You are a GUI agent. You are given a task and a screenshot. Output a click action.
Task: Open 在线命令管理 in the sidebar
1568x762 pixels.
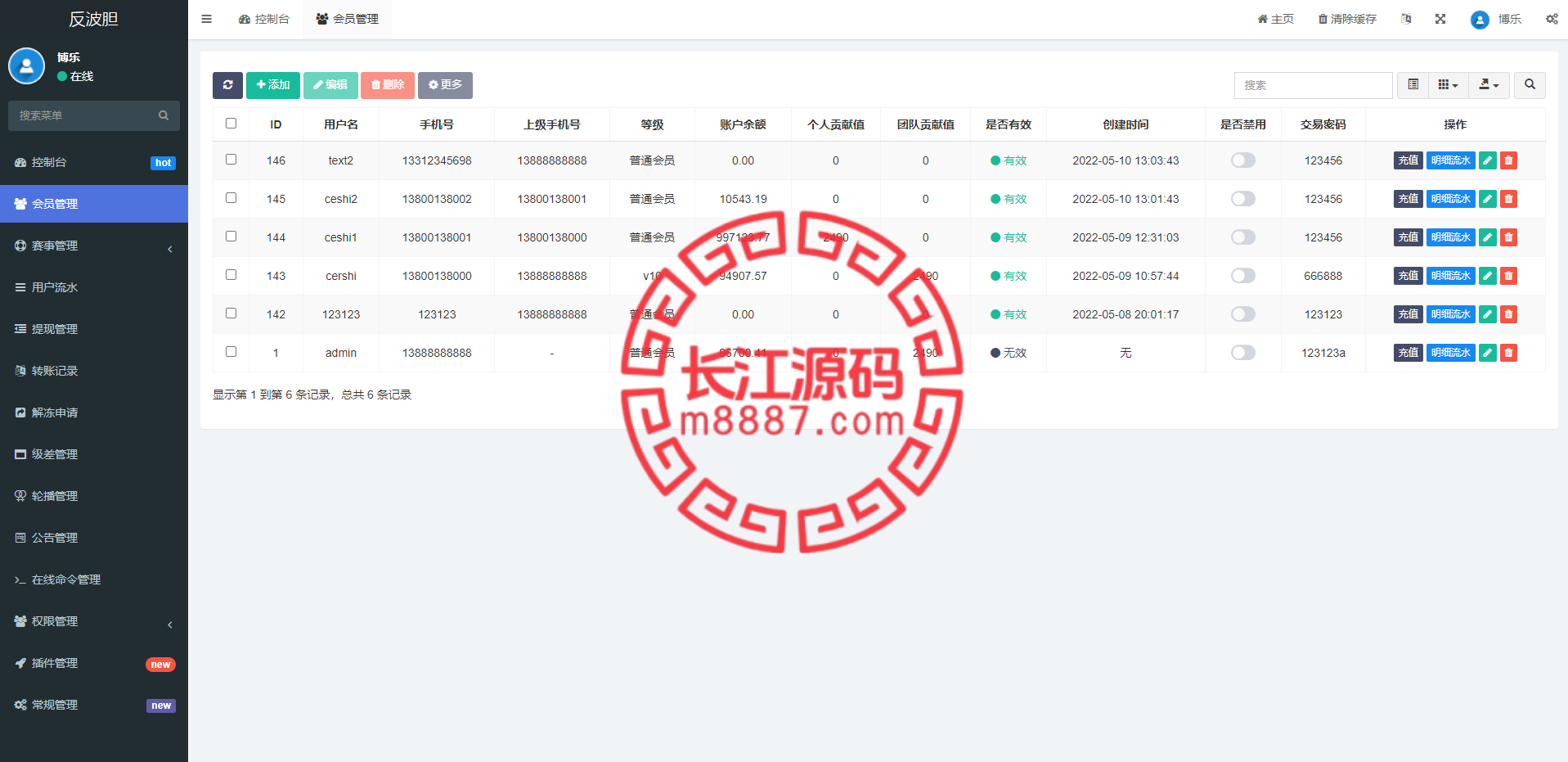pos(94,579)
